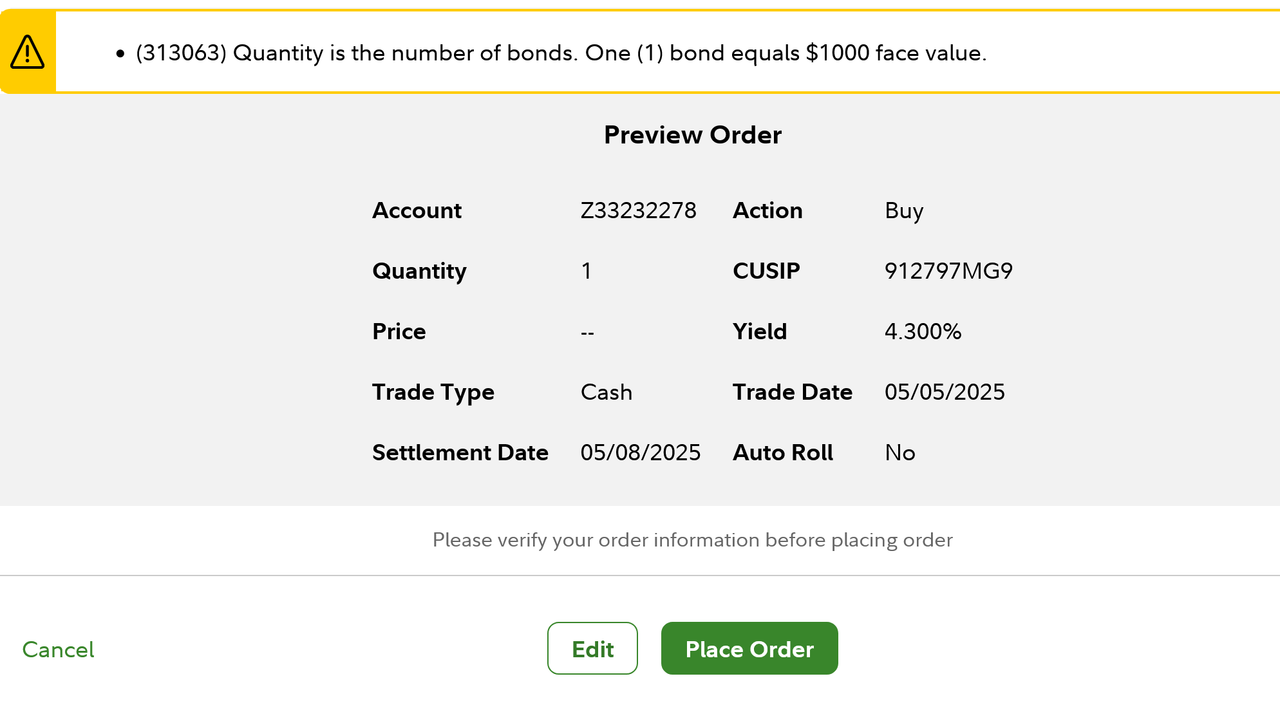Click the verify order information notice
Image resolution: width=1280 pixels, height=708 pixels.
[x=692, y=540]
